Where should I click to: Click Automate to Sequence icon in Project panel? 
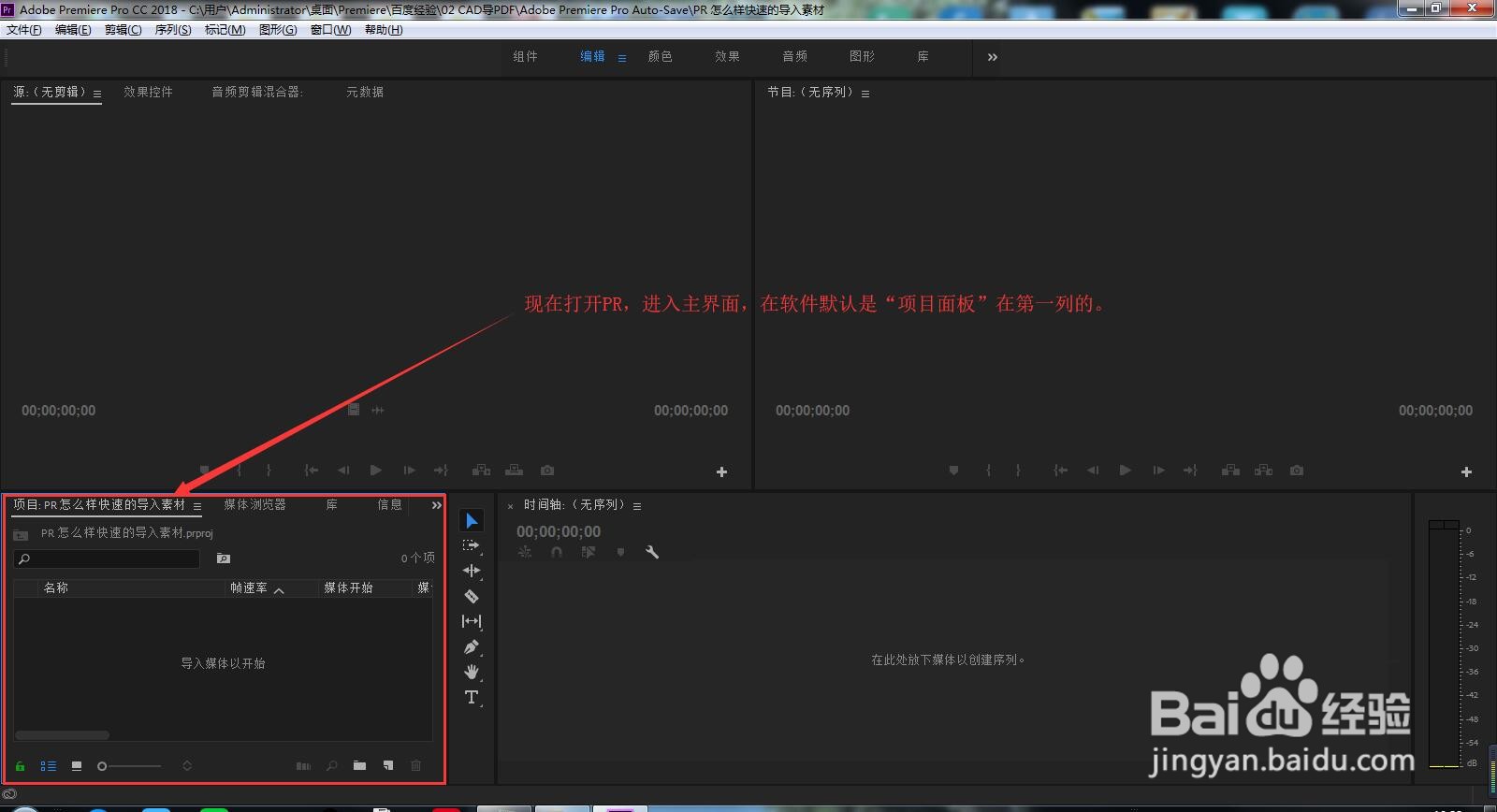303,766
